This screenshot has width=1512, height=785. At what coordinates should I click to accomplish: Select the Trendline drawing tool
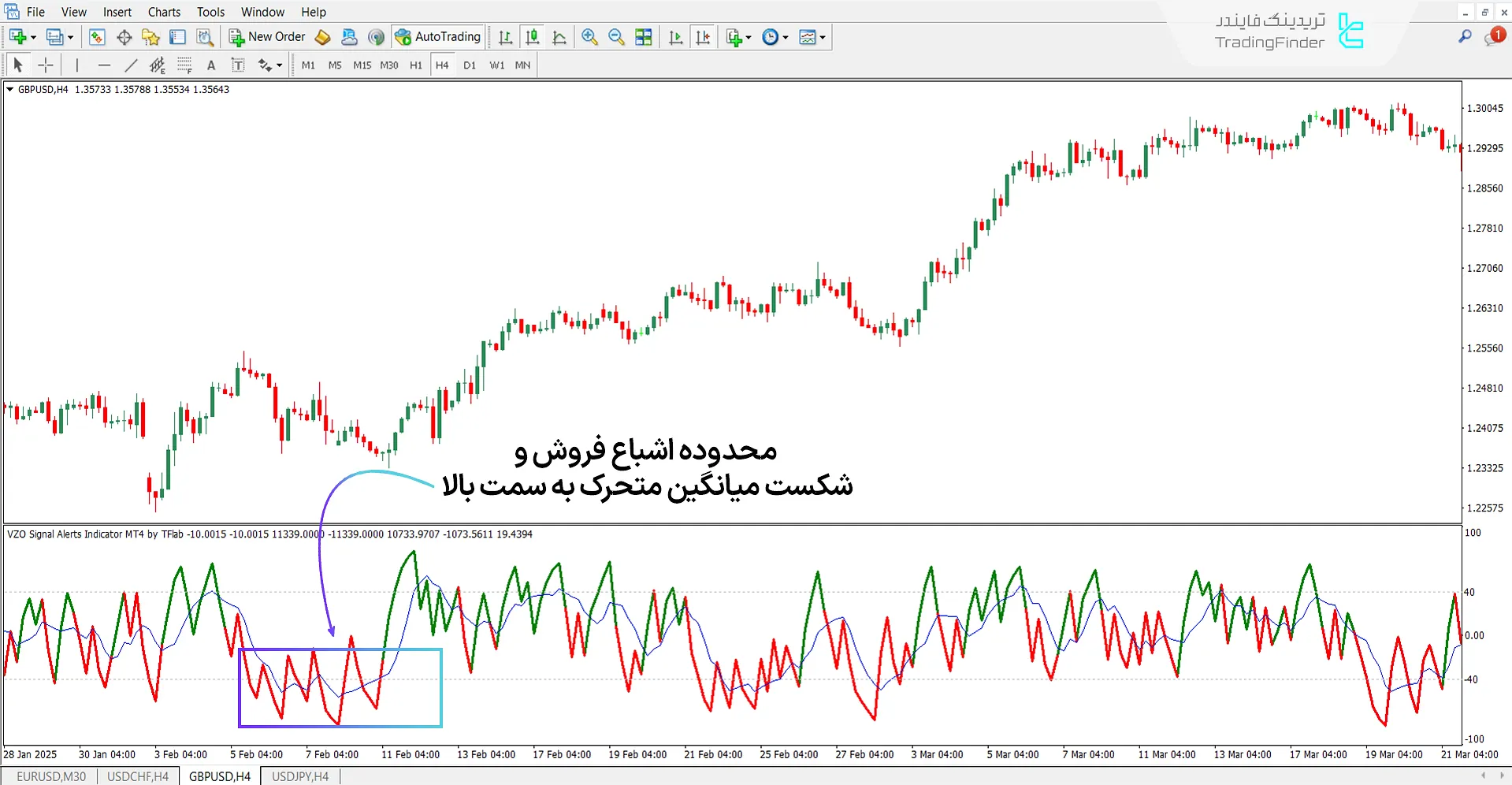[x=131, y=65]
